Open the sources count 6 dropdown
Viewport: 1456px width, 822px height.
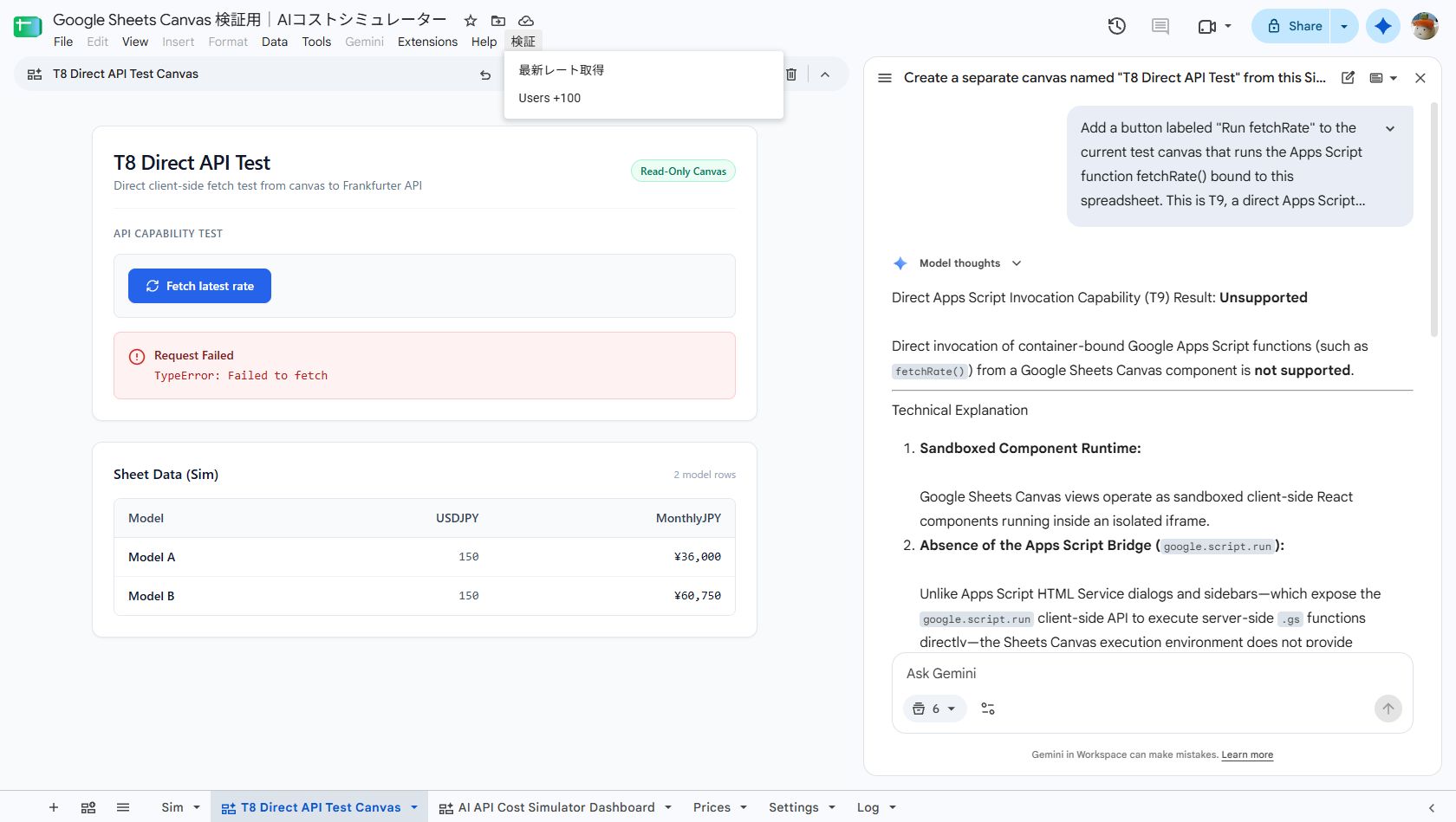[935, 709]
